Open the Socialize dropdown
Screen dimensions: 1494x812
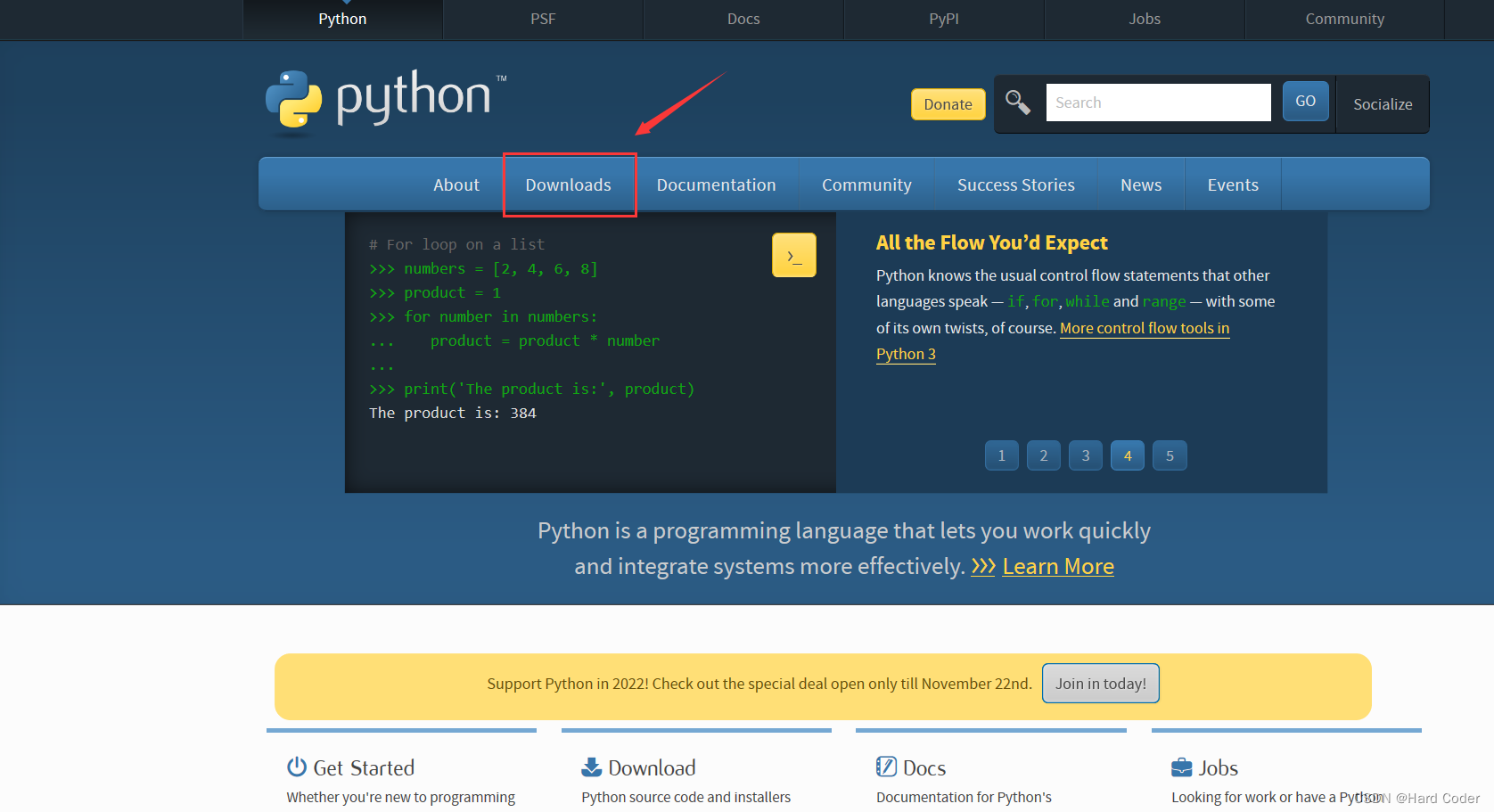1383,104
